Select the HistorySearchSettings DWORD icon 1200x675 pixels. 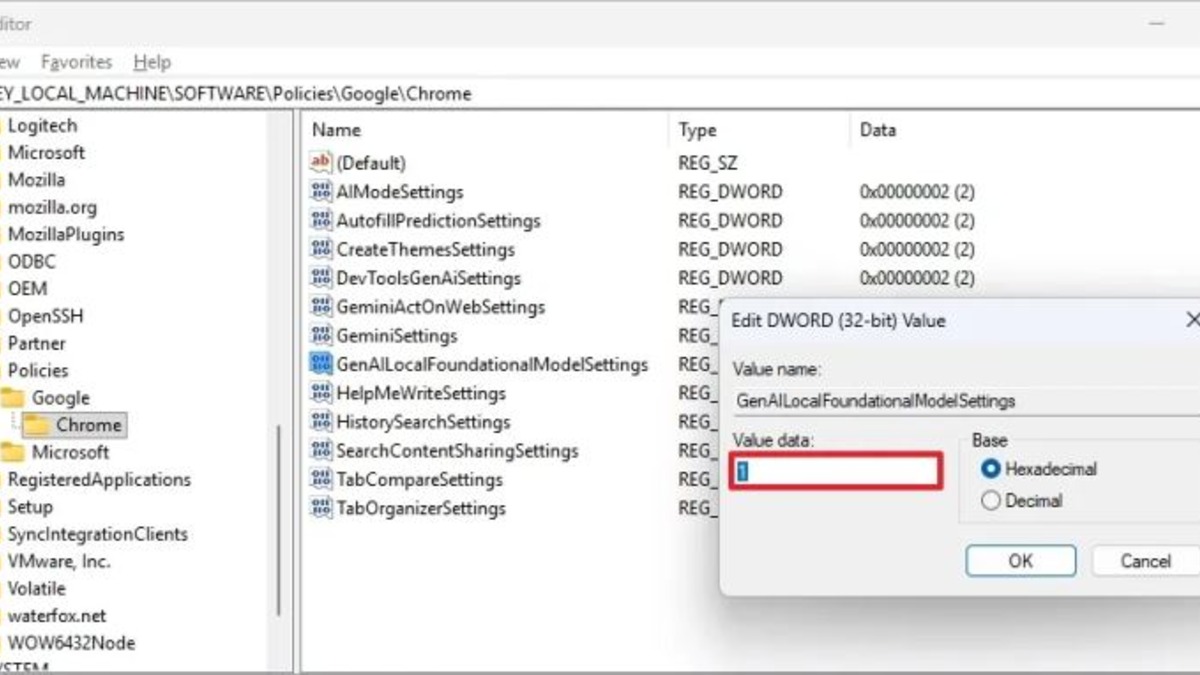click(320, 421)
